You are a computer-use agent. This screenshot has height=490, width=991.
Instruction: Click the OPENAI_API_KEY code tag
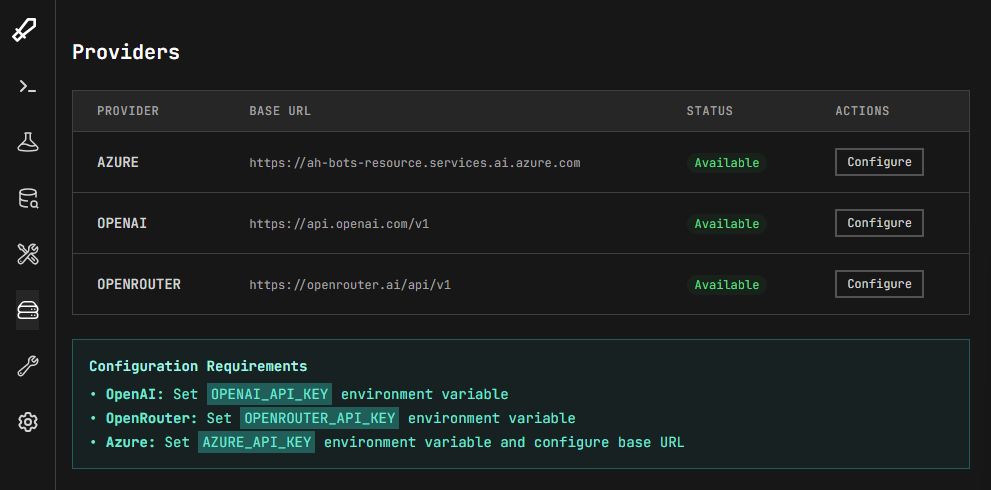pyautogui.click(x=269, y=394)
